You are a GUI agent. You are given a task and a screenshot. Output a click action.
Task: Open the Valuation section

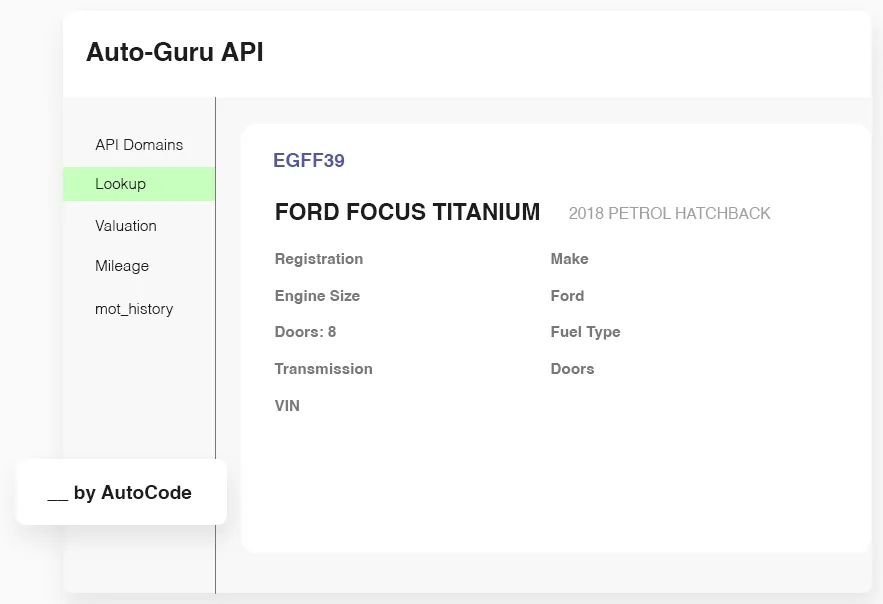tap(126, 226)
